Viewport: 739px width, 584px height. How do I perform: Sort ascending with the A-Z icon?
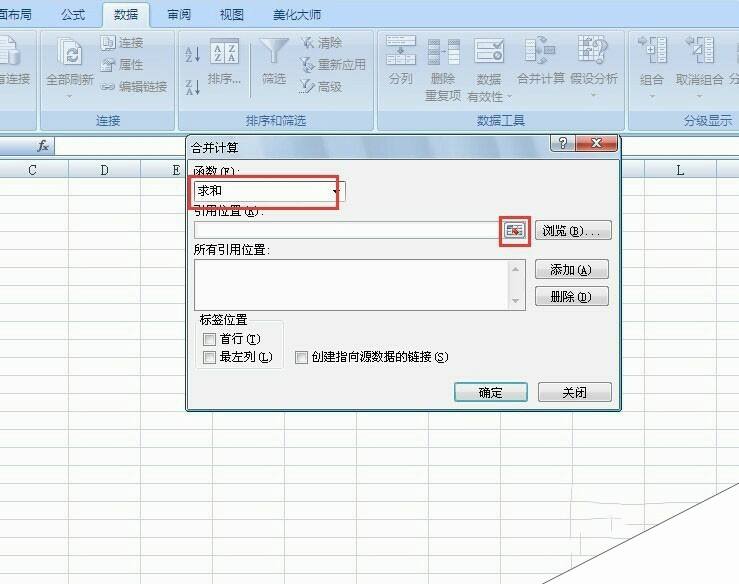[193, 54]
